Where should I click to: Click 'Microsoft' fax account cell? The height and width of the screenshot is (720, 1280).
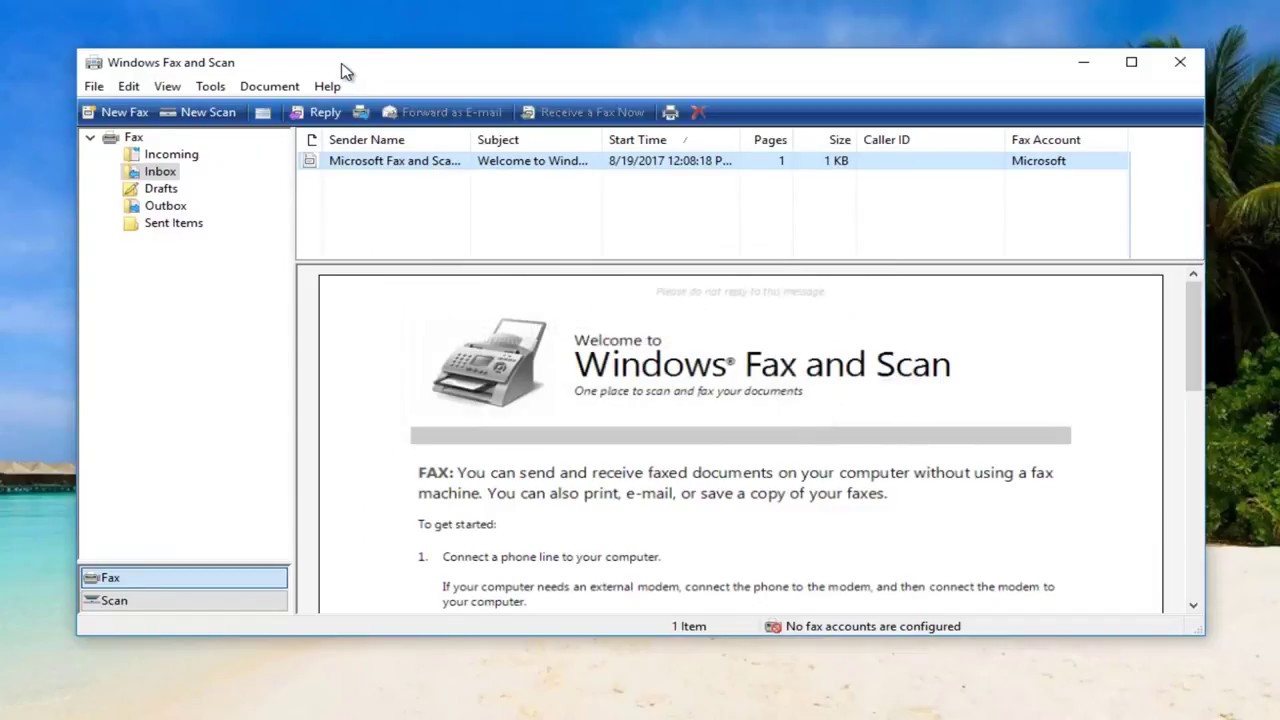(x=1038, y=160)
